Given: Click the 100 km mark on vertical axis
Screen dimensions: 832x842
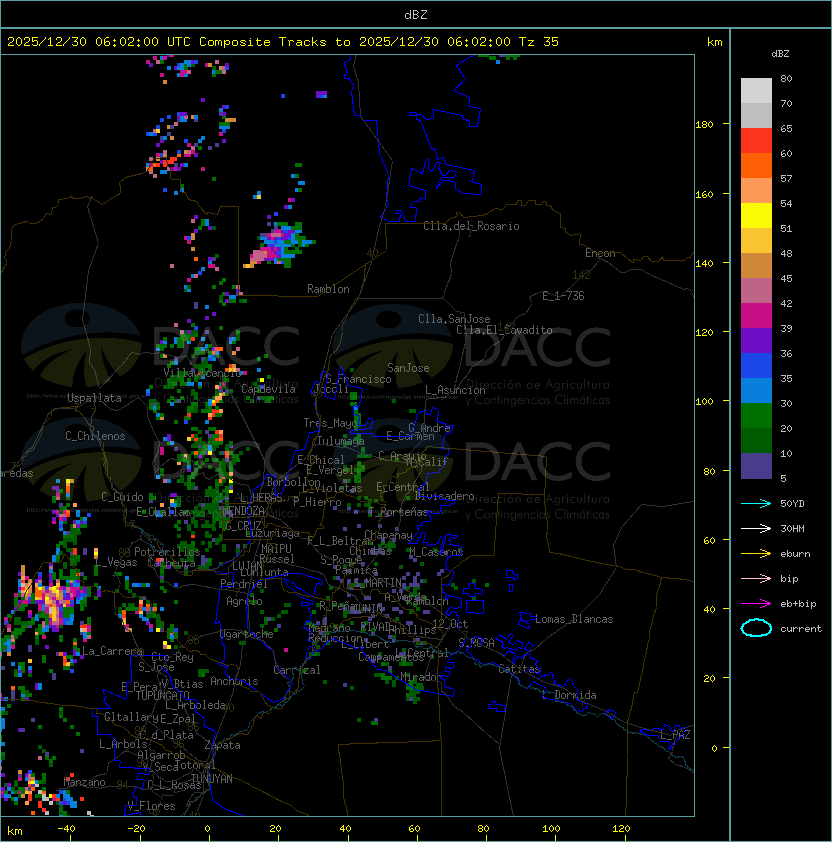Looking at the screenshot, I should (704, 401).
